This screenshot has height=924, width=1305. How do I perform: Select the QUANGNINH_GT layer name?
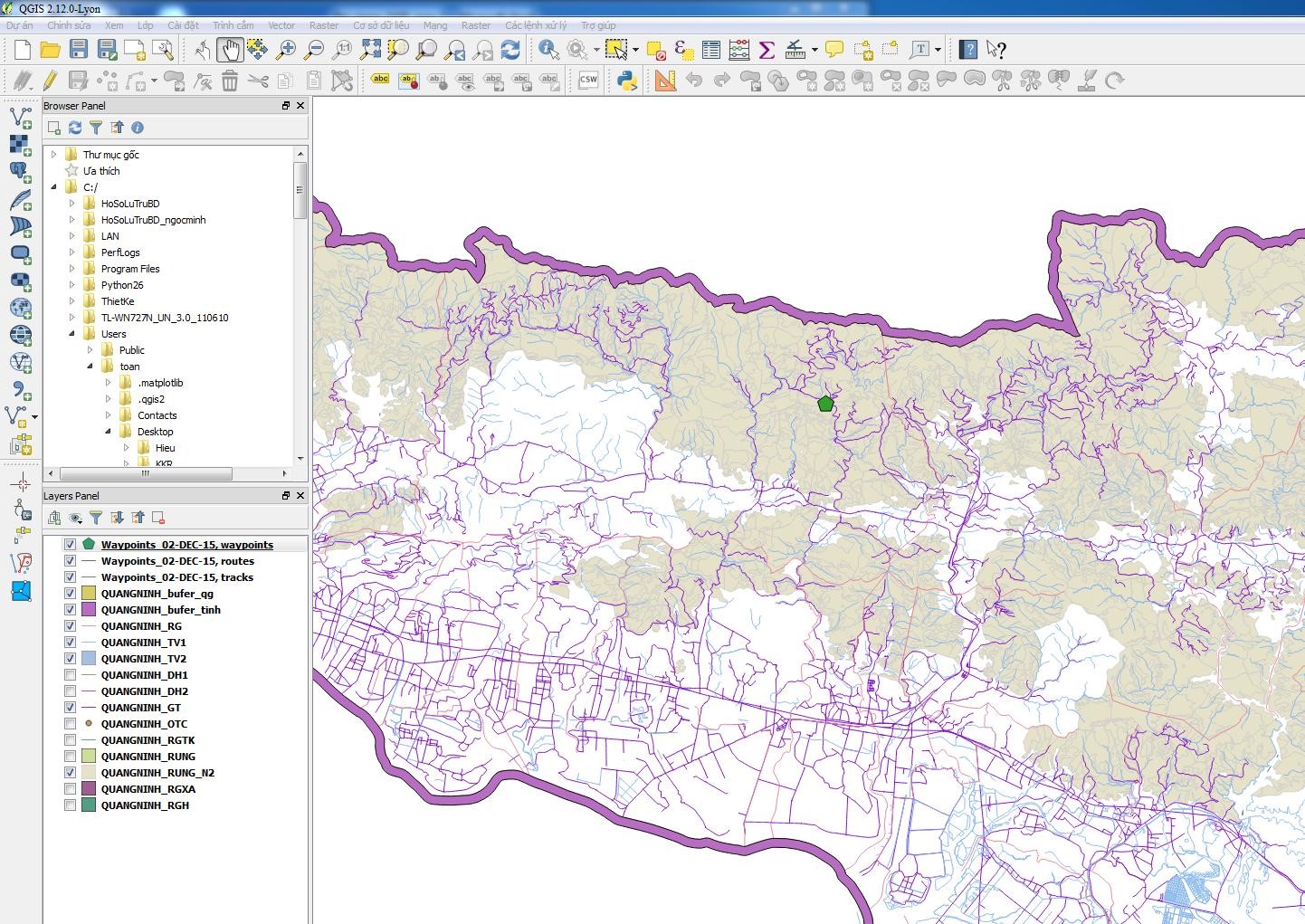[x=141, y=708]
